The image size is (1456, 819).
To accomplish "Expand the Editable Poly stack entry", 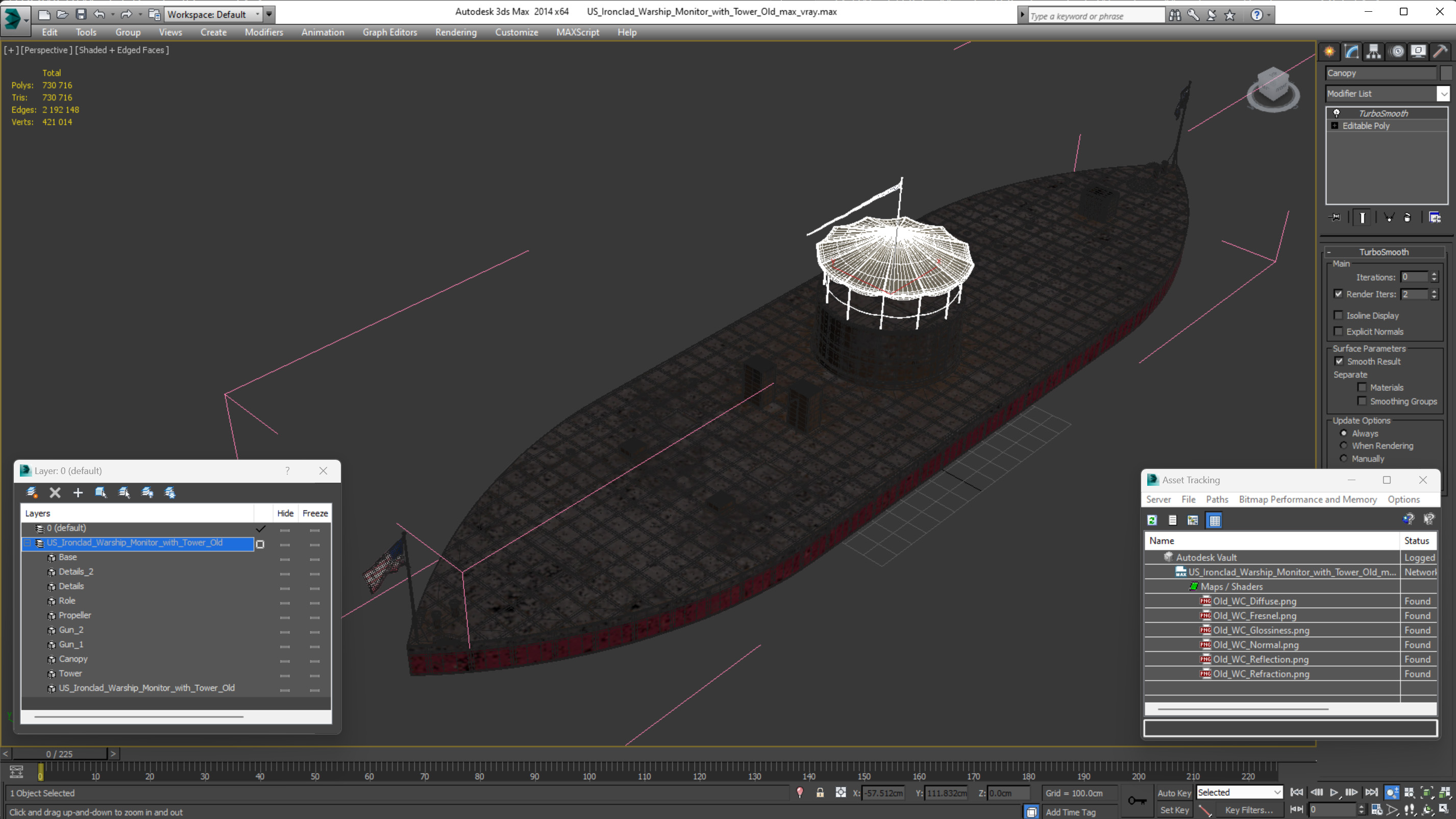I will click(1335, 126).
